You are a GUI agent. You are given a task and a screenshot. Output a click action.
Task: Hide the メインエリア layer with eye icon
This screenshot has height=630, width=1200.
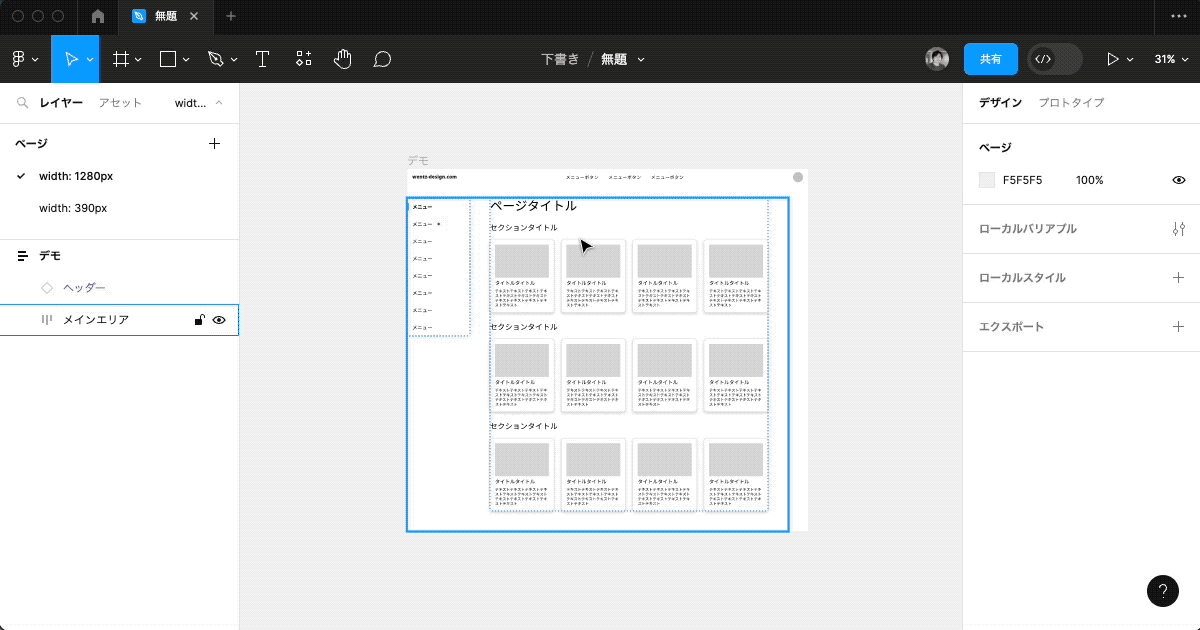219,320
